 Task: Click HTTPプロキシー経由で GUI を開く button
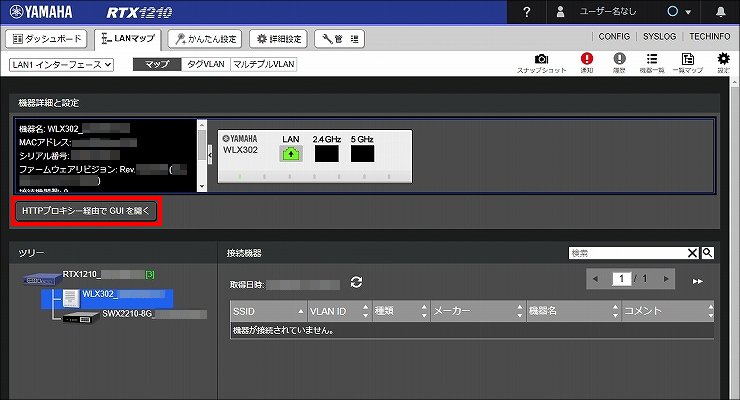(x=85, y=211)
